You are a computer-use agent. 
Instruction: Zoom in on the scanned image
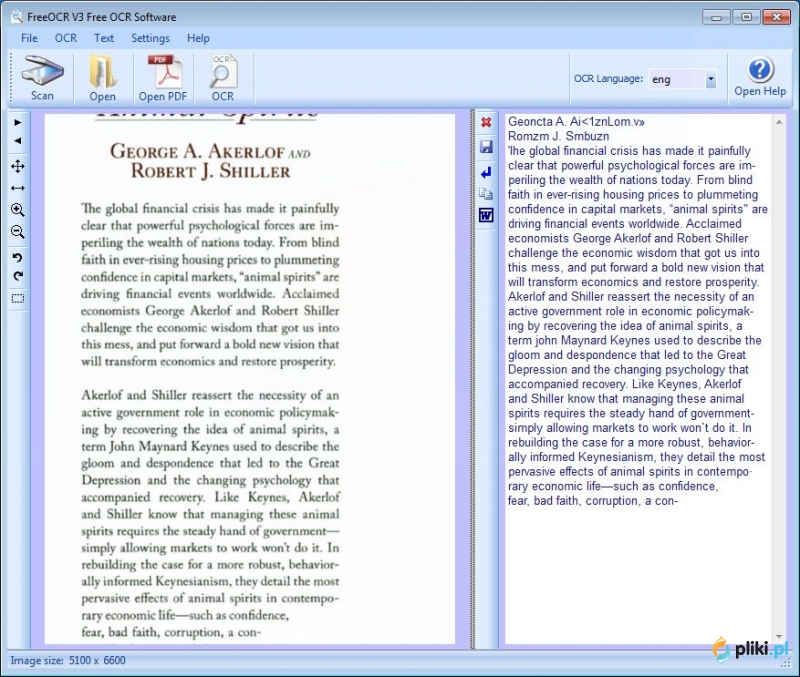(x=18, y=210)
